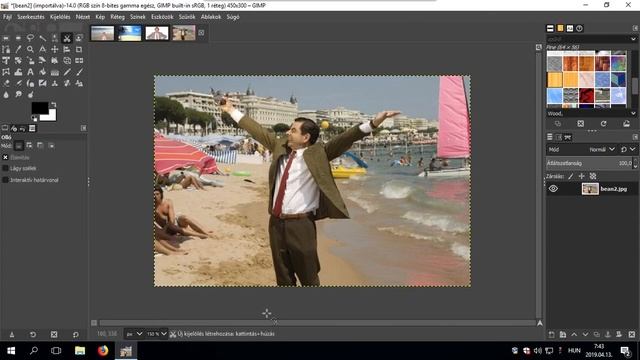This screenshot has height=360, width=640.
Task: Open the 150% zoom level dropdown
Action: pos(157,334)
